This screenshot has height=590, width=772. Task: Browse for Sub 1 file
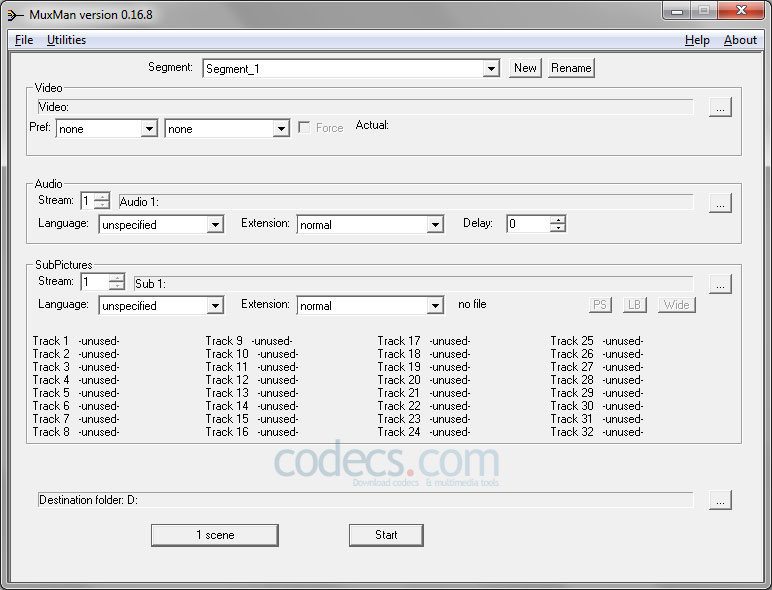tap(720, 284)
